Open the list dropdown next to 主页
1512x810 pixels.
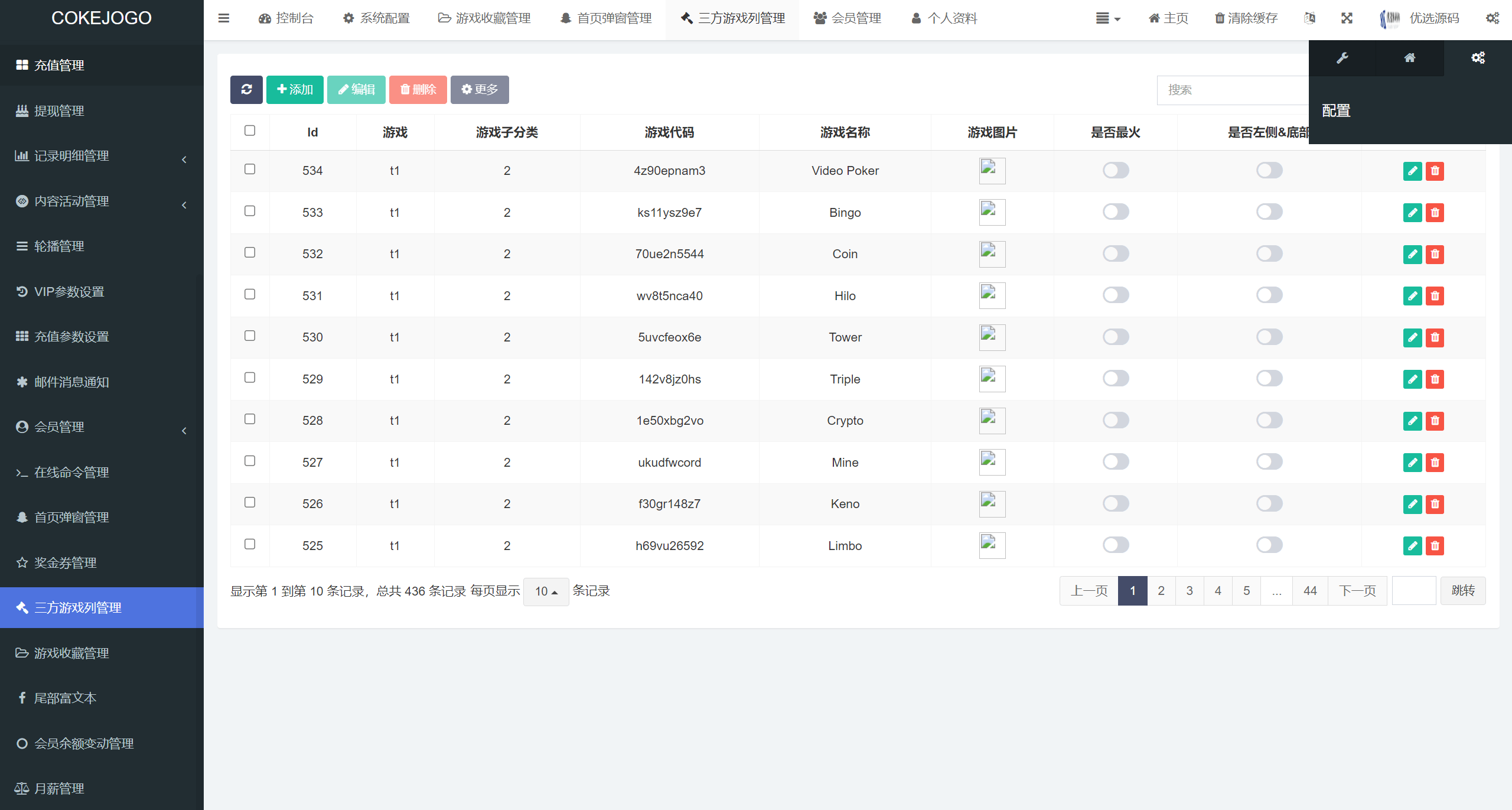(1107, 18)
